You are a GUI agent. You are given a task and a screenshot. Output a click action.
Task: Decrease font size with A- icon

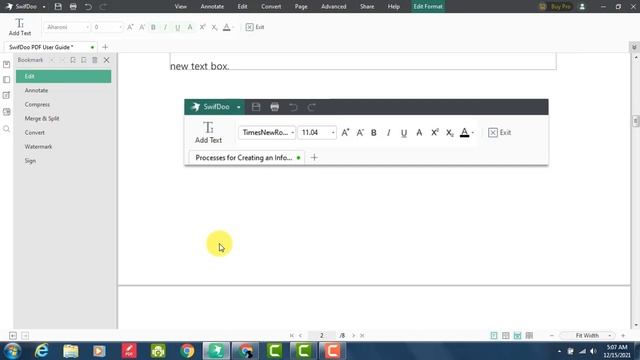pyautogui.click(x=142, y=27)
